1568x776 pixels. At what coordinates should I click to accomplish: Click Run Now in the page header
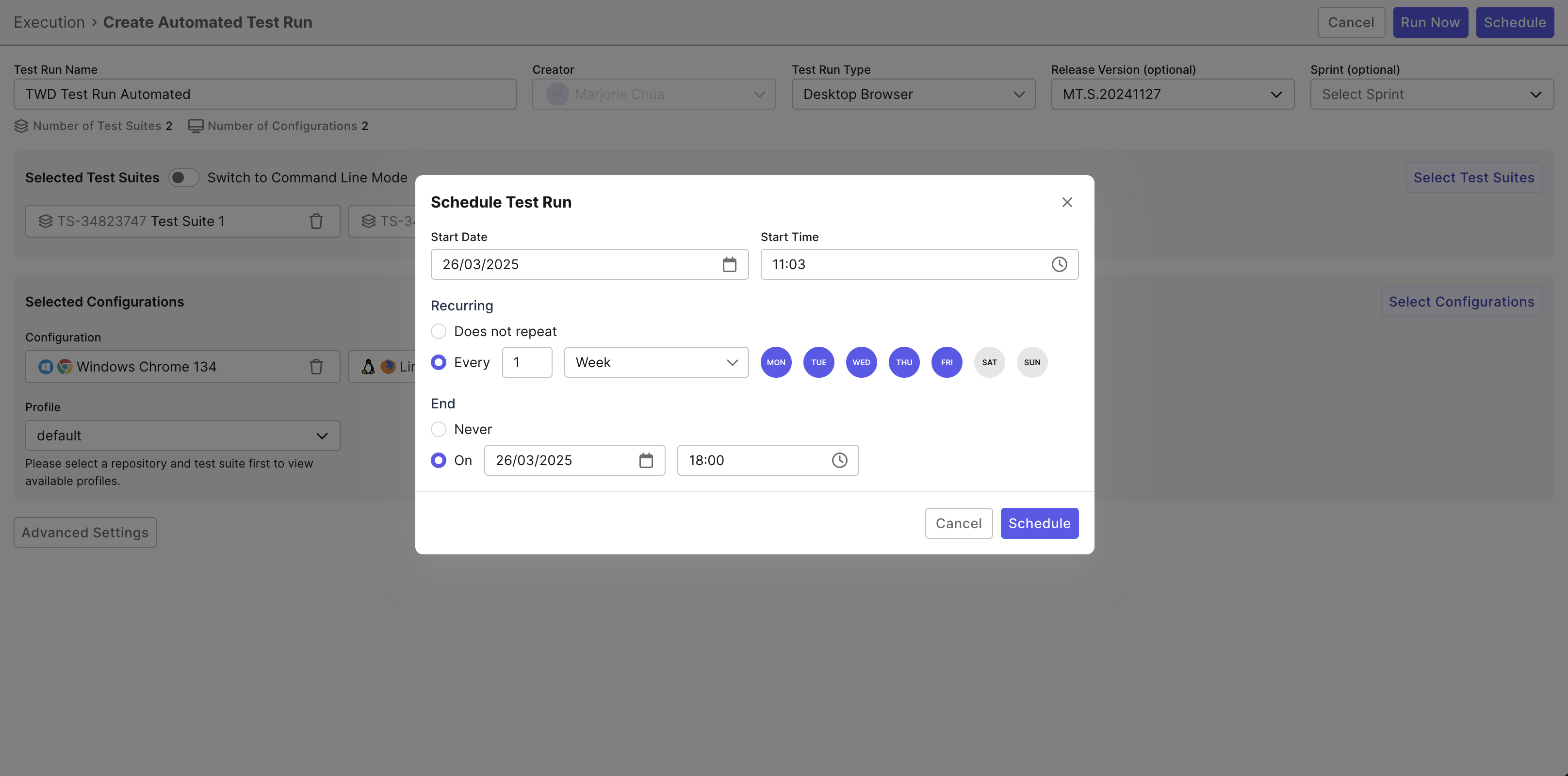coord(1430,22)
